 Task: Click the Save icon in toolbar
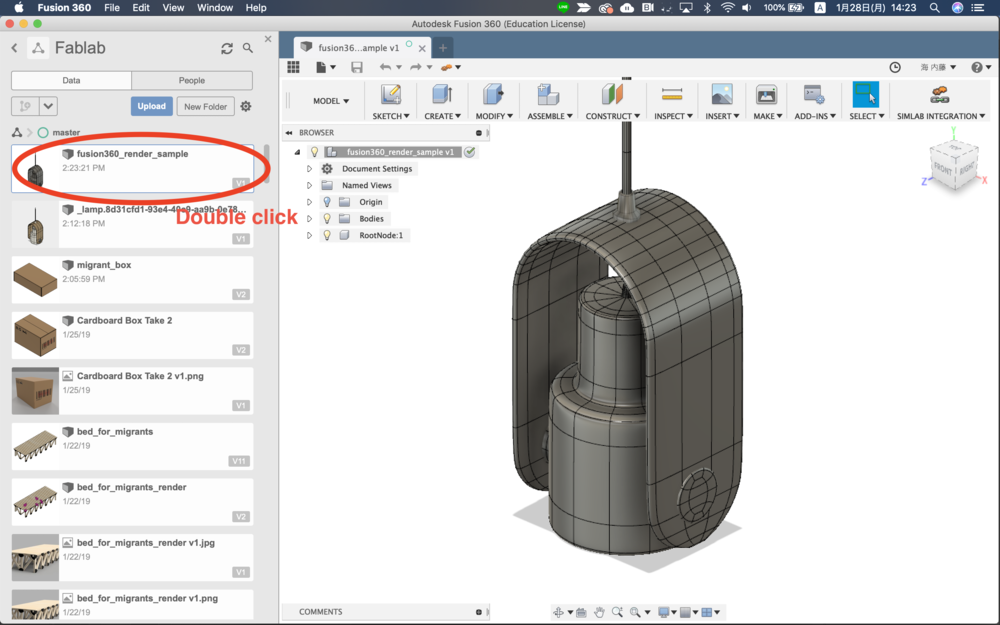click(x=357, y=67)
